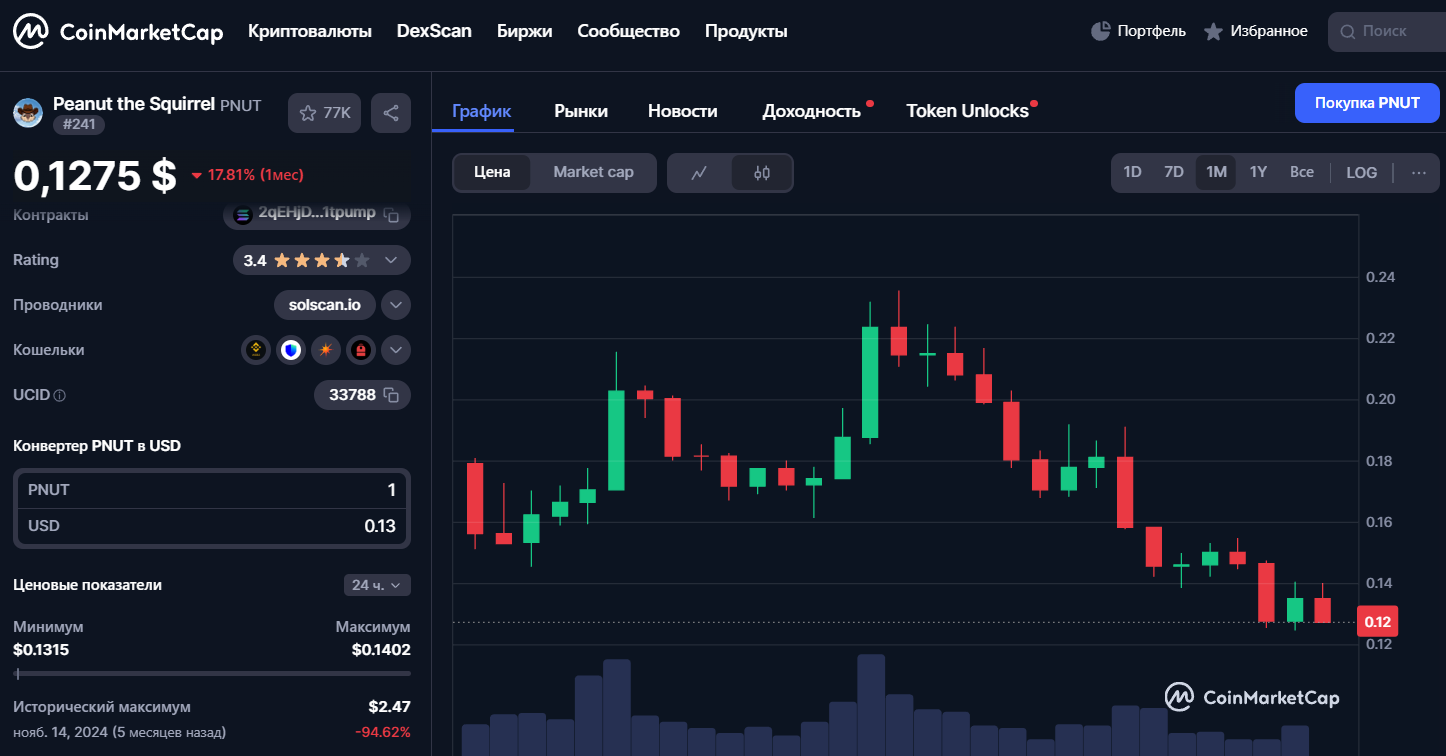The image size is (1446, 756).
Task: Open the Binance wallet icon
Action: pyautogui.click(x=256, y=350)
